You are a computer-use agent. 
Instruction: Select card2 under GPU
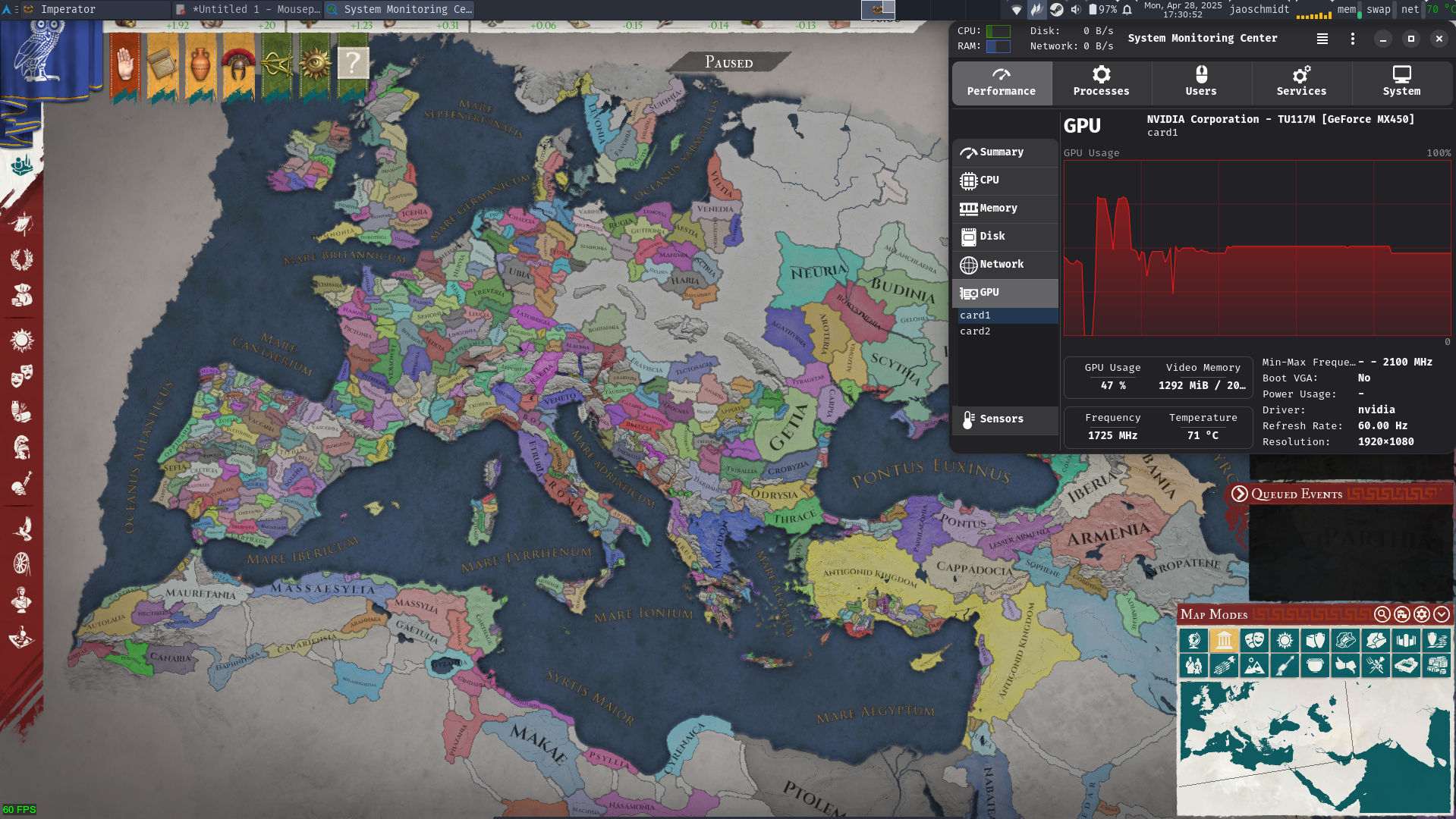tap(1007, 331)
